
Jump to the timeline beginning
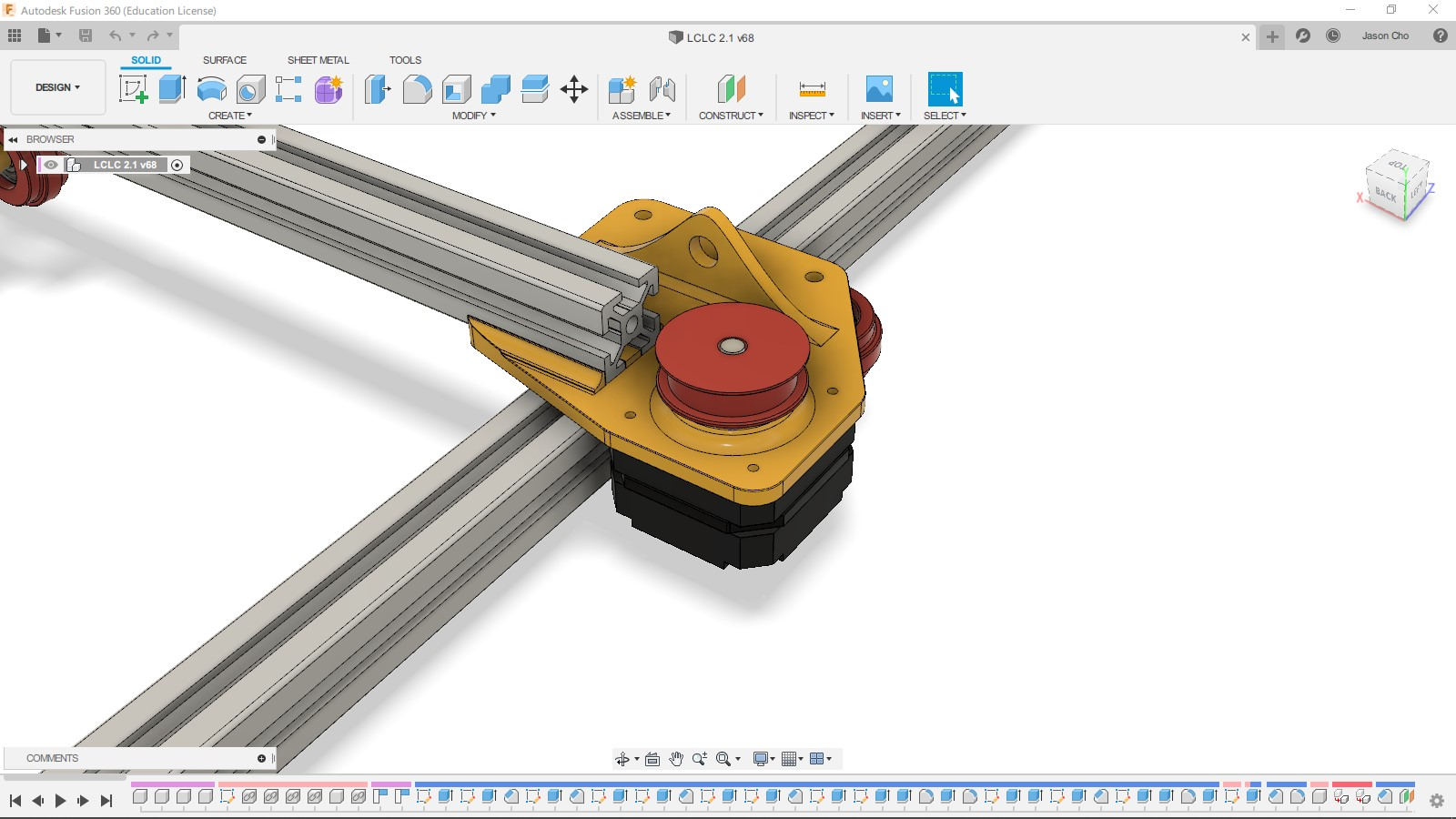(15, 801)
